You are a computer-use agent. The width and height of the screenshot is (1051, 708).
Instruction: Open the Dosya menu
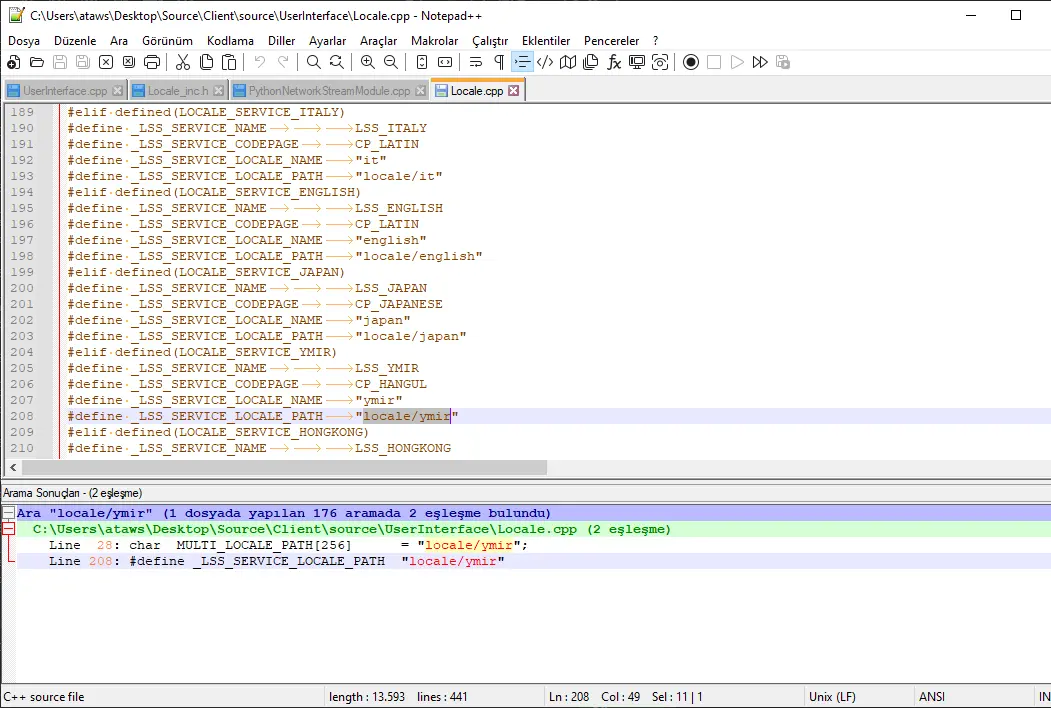pyautogui.click(x=24, y=41)
